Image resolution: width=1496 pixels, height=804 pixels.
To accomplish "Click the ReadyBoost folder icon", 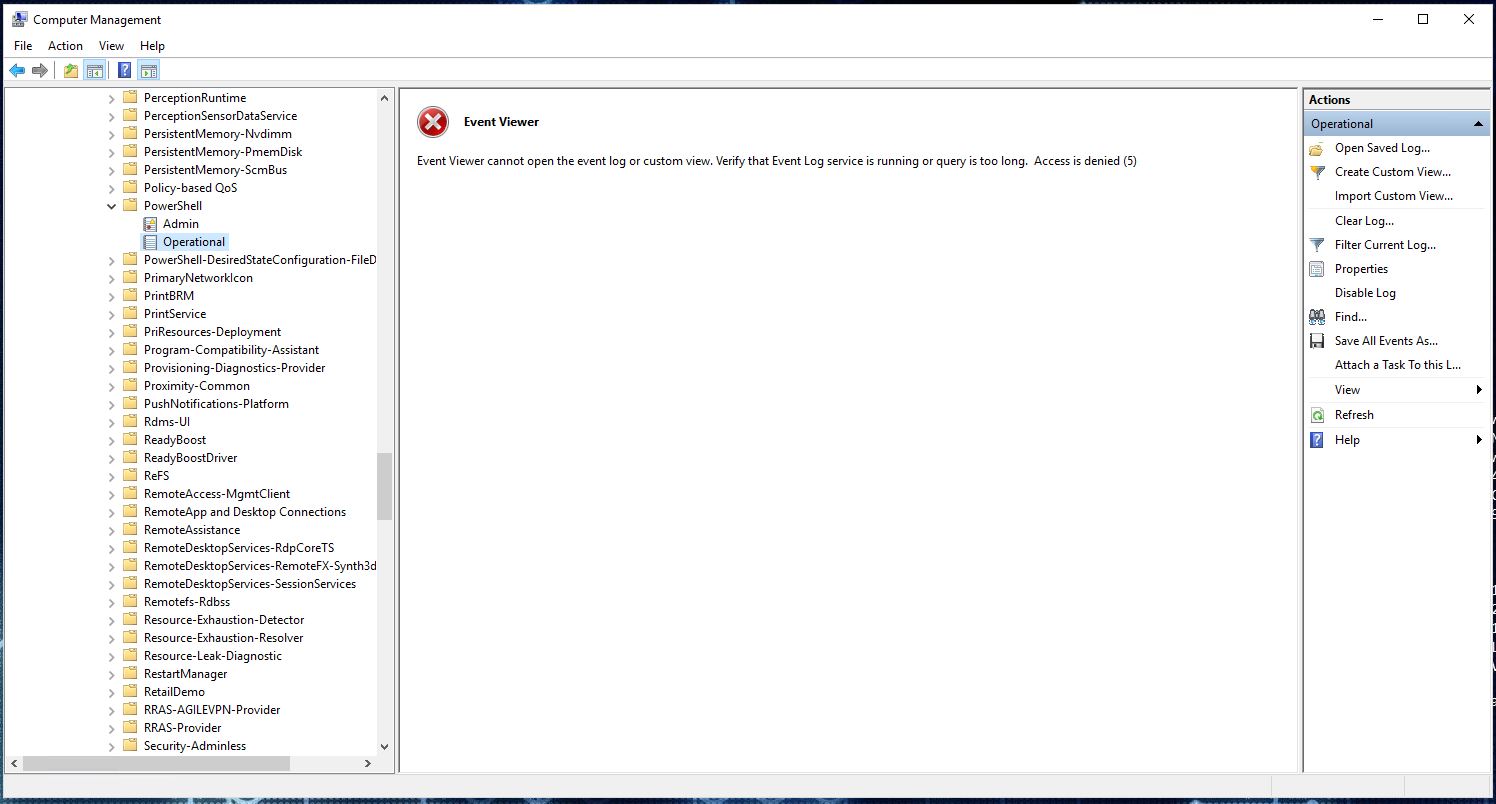I will pyautogui.click(x=129, y=440).
